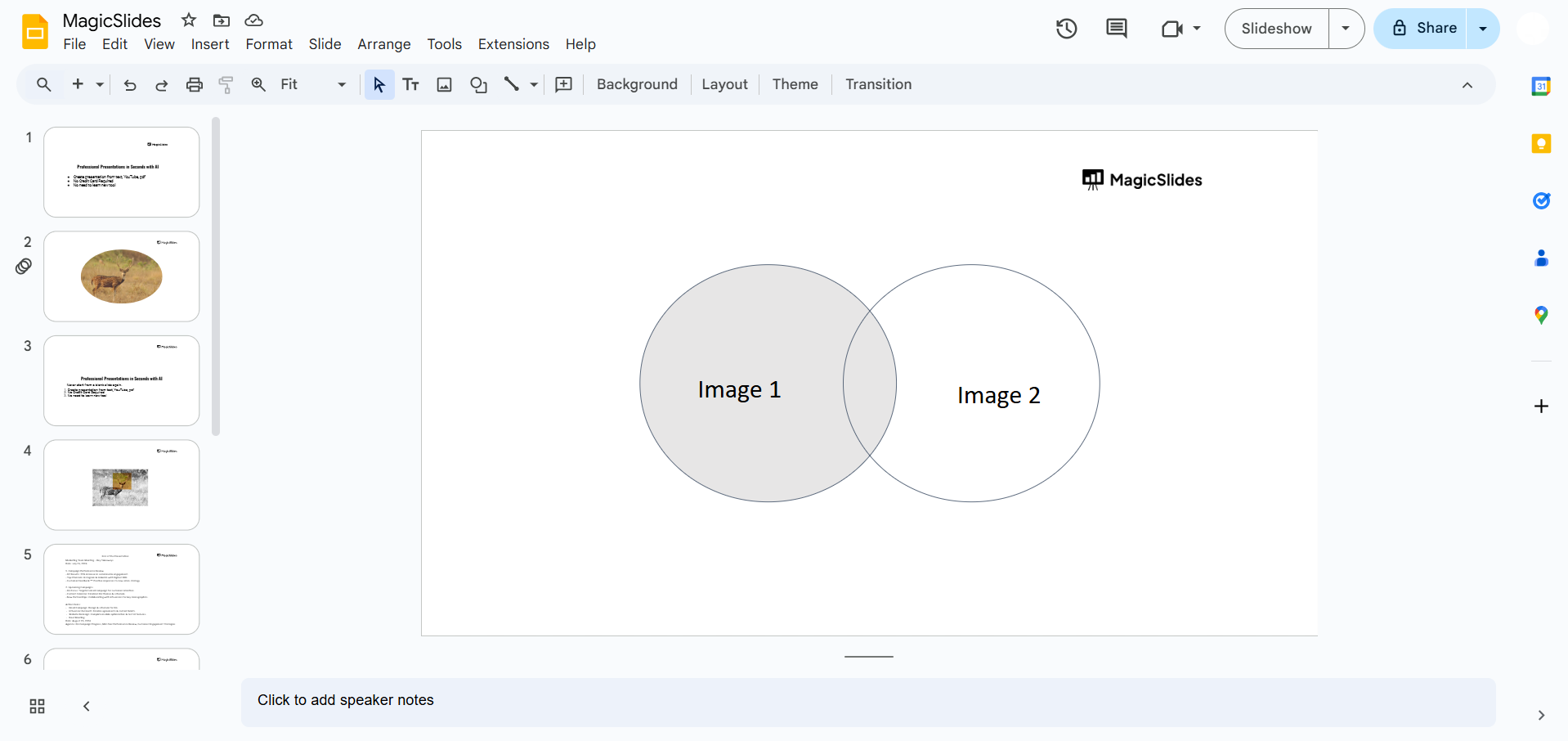Open the Fit zoom dropdown
Screen dimensions: 1568x741
(313, 84)
